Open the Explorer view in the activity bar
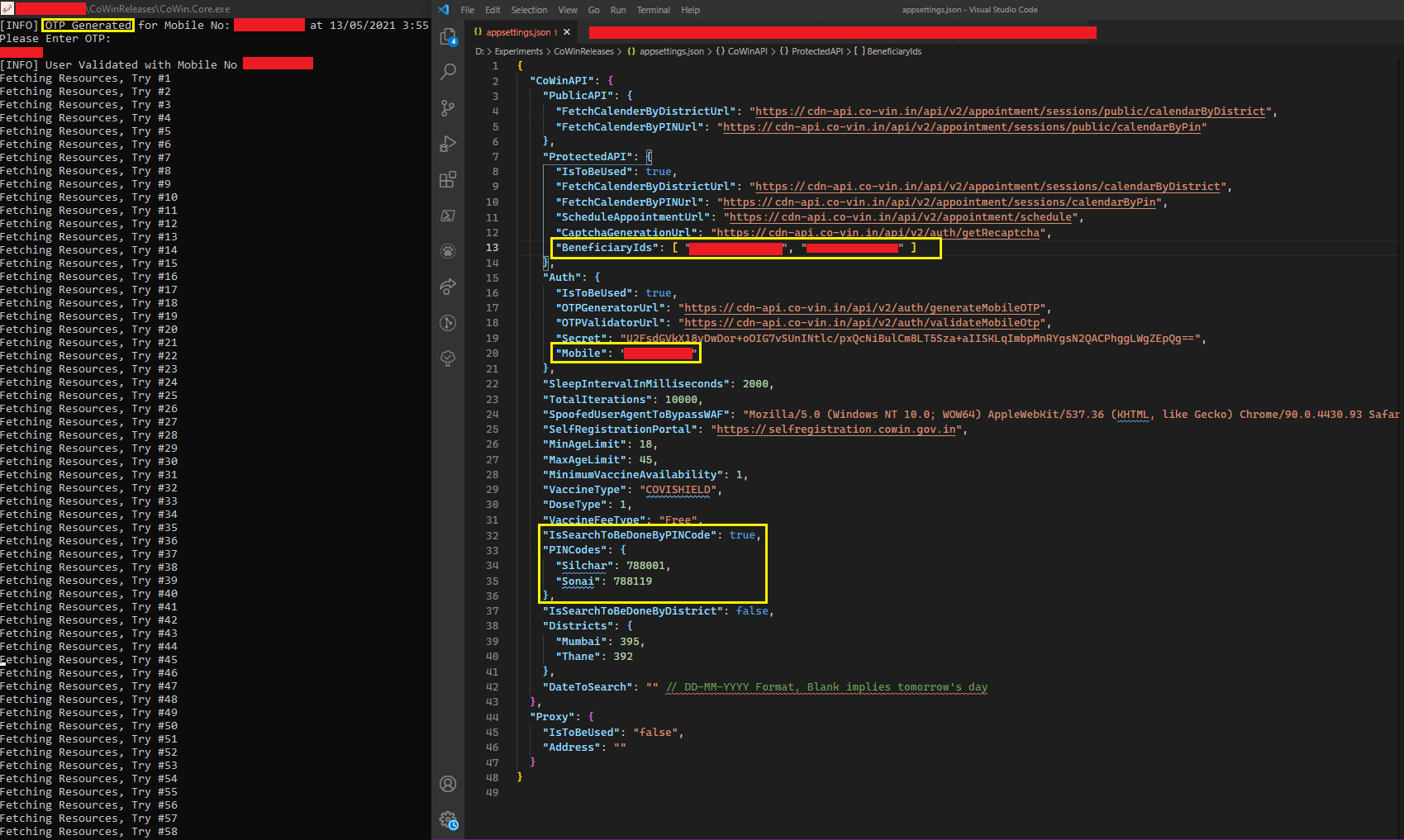 (448, 36)
